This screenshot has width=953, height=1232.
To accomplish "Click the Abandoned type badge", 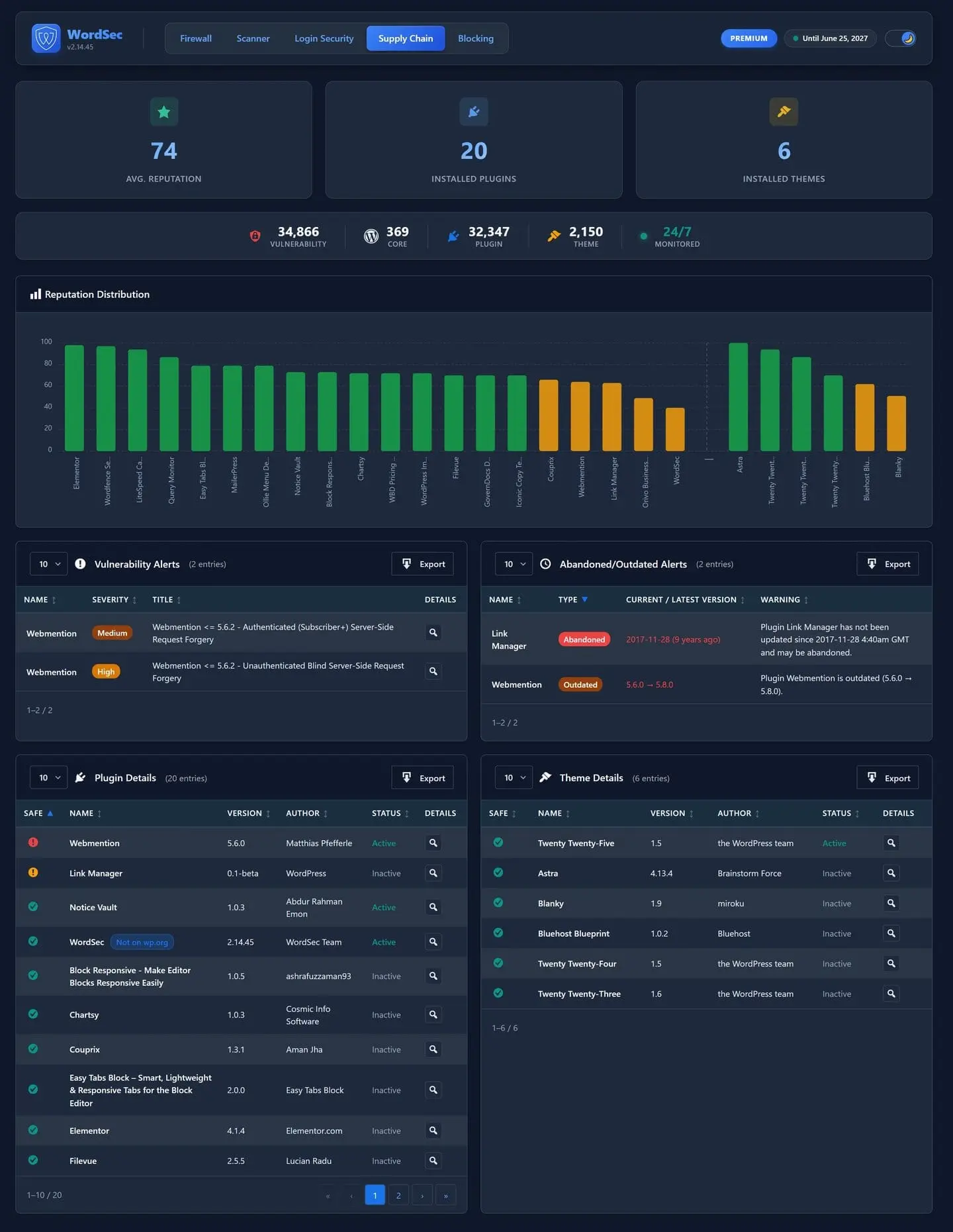I will [x=584, y=640].
